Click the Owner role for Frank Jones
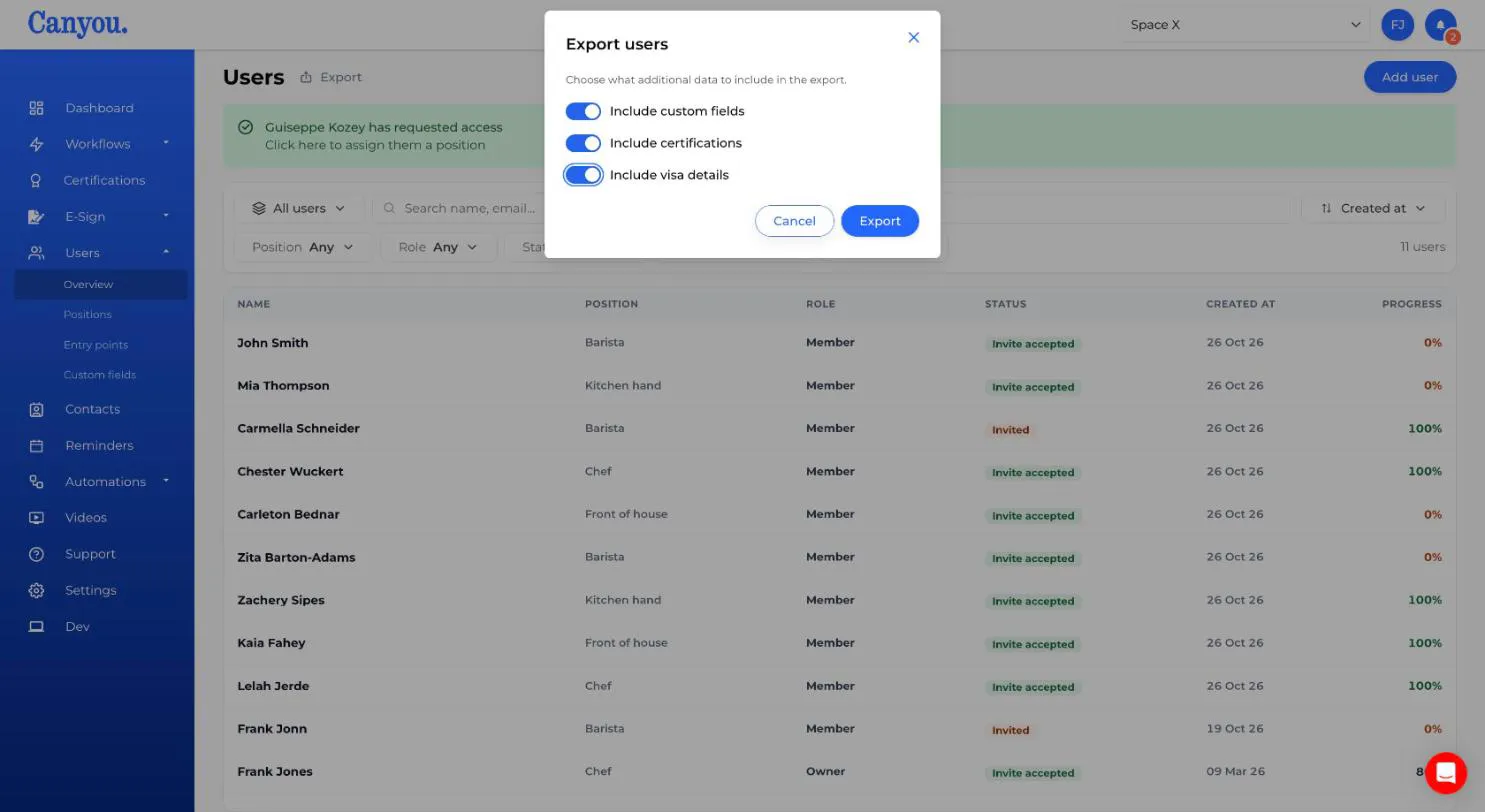This screenshot has width=1485, height=812. (x=825, y=772)
